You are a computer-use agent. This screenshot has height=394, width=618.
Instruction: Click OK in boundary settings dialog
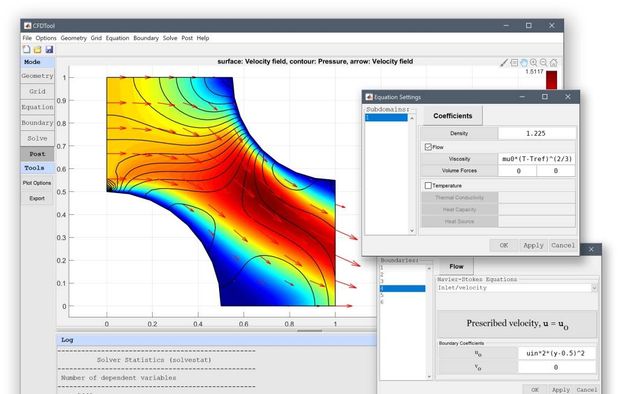click(x=535, y=389)
